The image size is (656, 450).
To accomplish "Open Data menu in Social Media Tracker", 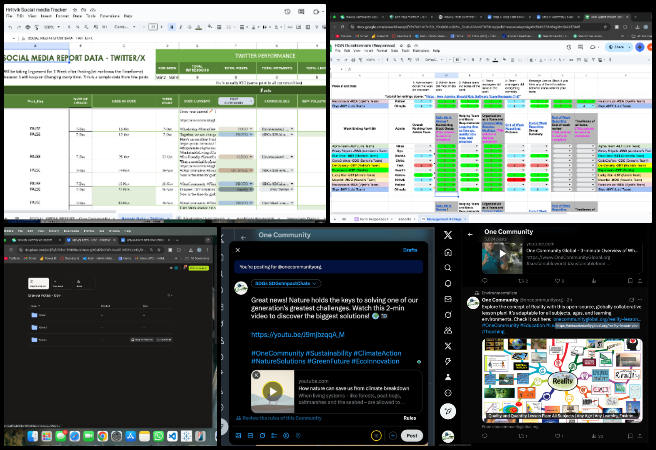I will [x=77, y=16].
